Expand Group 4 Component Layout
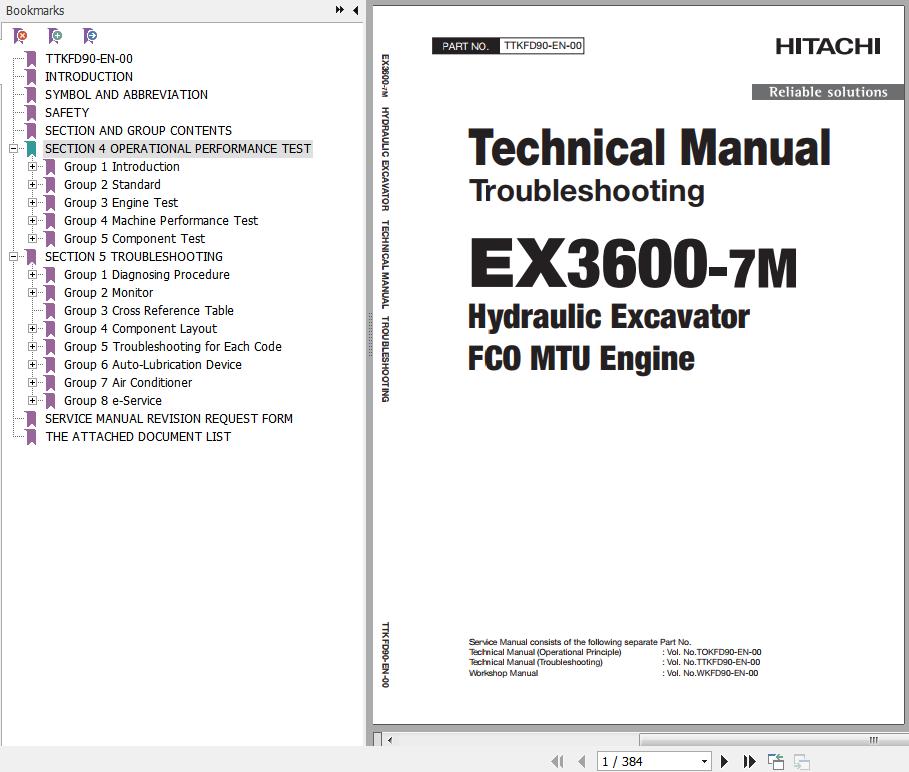The height and width of the screenshot is (772, 909). [x=32, y=329]
